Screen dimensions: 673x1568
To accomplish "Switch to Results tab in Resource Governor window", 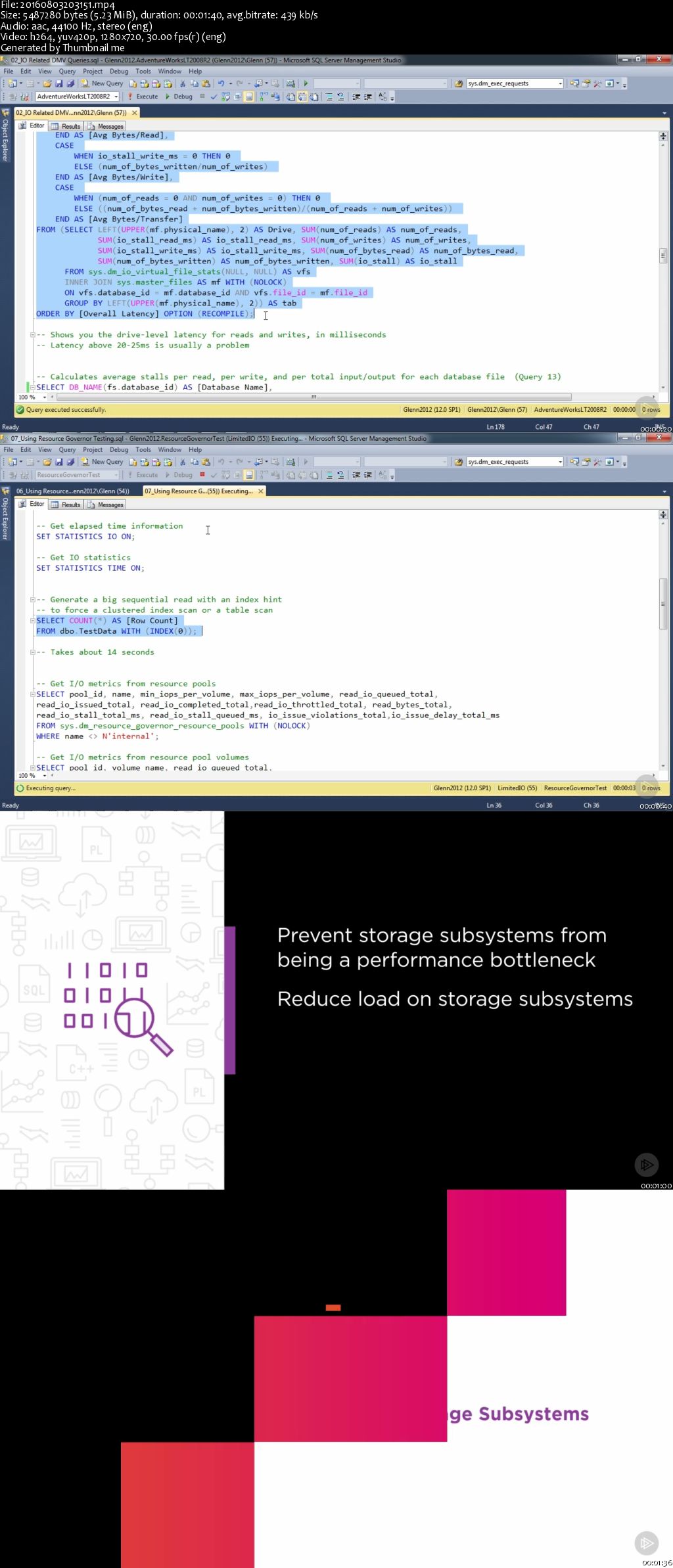I will pos(66,504).
